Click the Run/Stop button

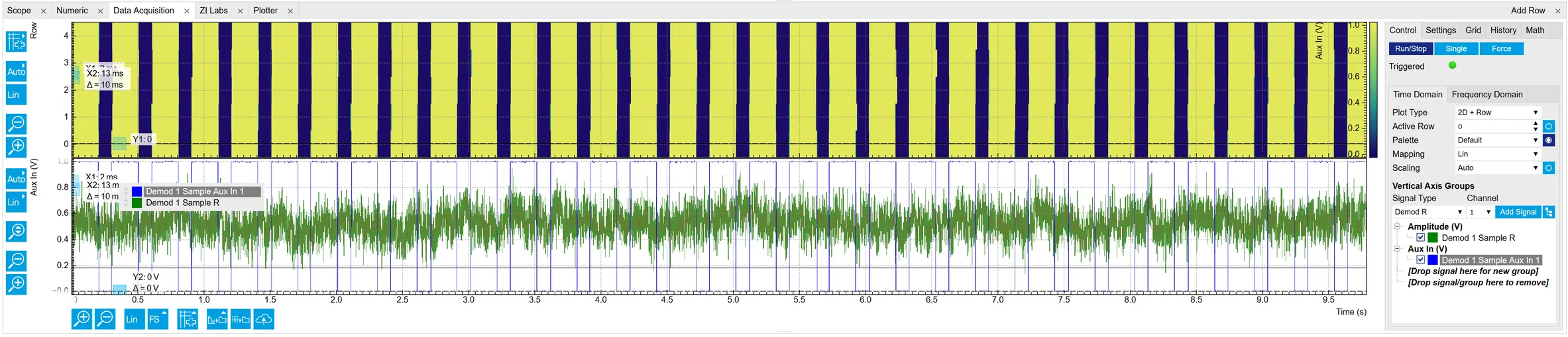1411,49
